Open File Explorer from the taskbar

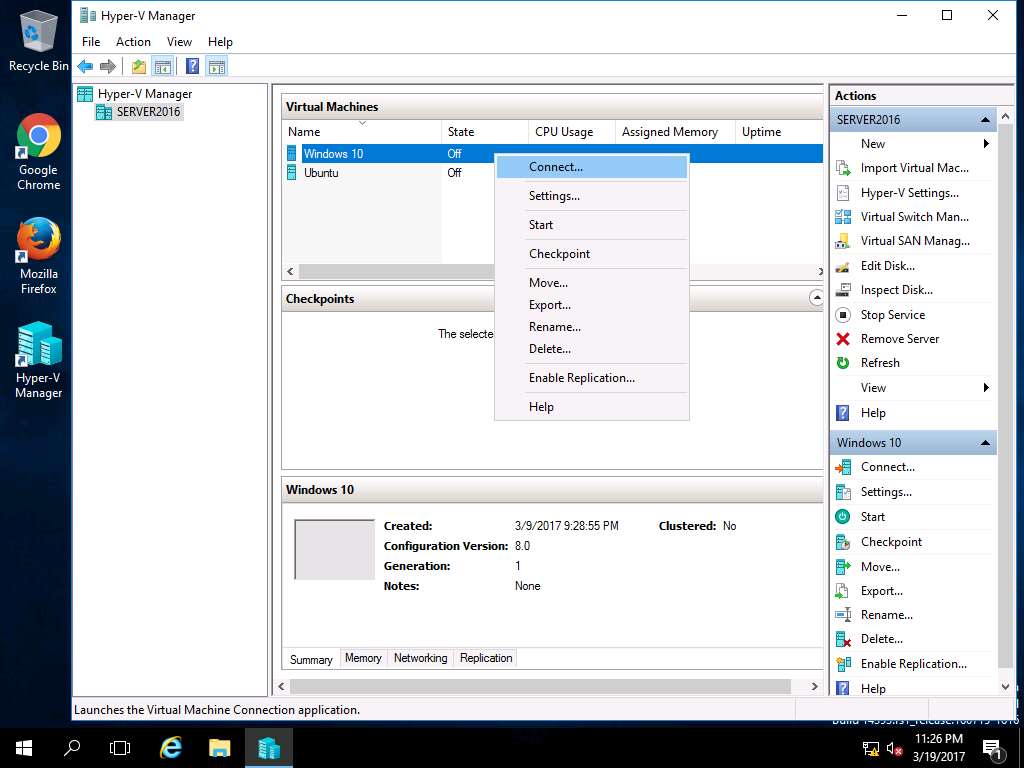click(x=219, y=748)
